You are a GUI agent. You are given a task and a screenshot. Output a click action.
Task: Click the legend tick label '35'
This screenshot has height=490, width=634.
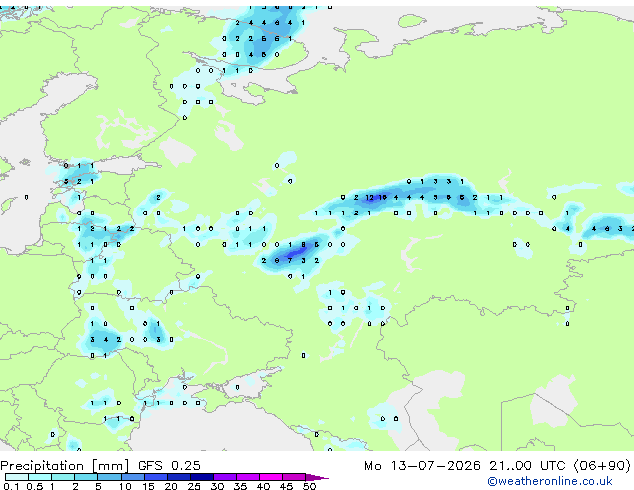coord(240,486)
